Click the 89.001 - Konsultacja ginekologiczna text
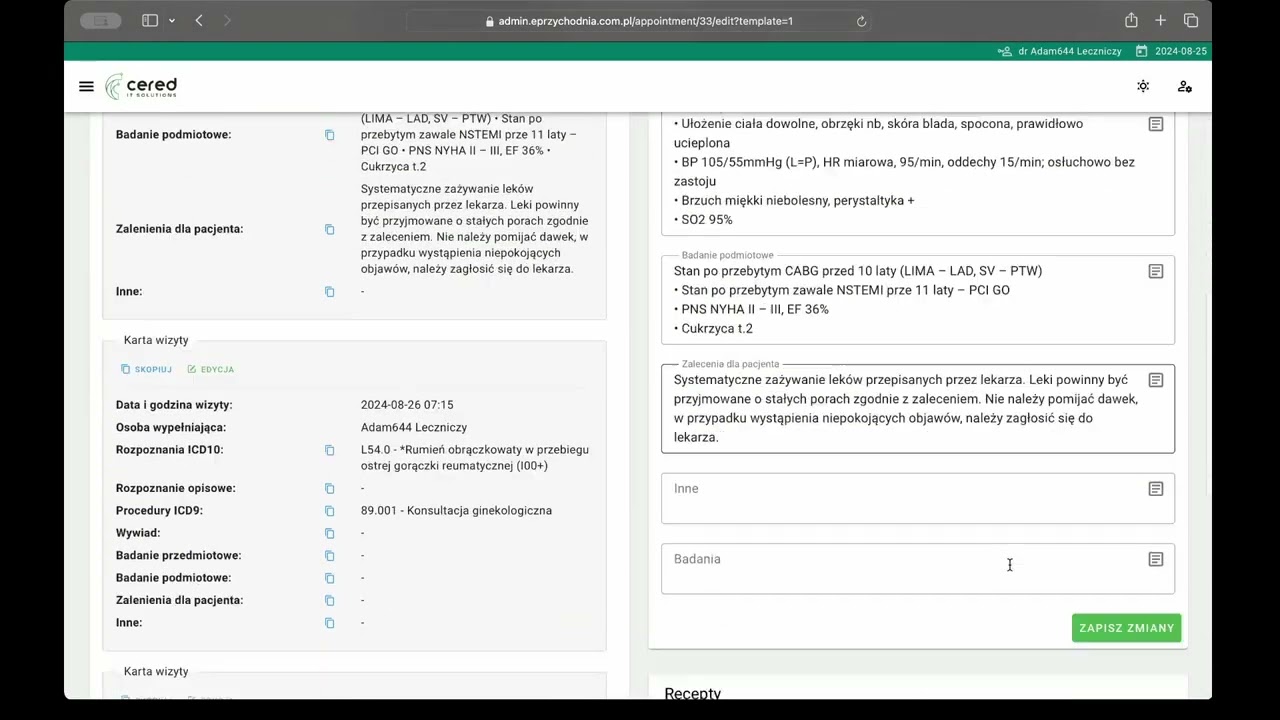 [x=456, y=511]
